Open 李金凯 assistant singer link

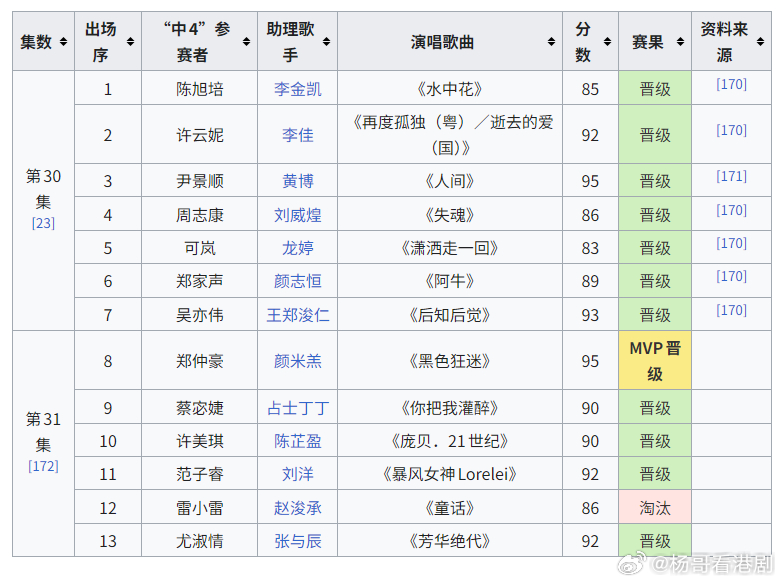pos(298,89)
